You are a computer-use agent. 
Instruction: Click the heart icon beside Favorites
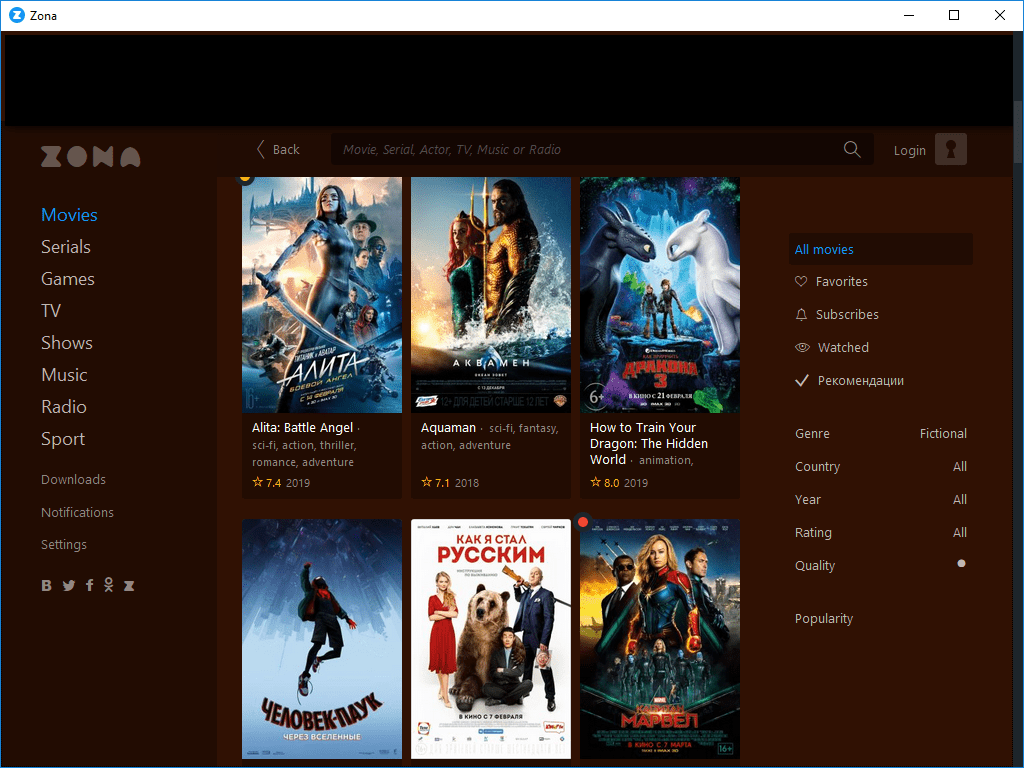coord(801,282)
